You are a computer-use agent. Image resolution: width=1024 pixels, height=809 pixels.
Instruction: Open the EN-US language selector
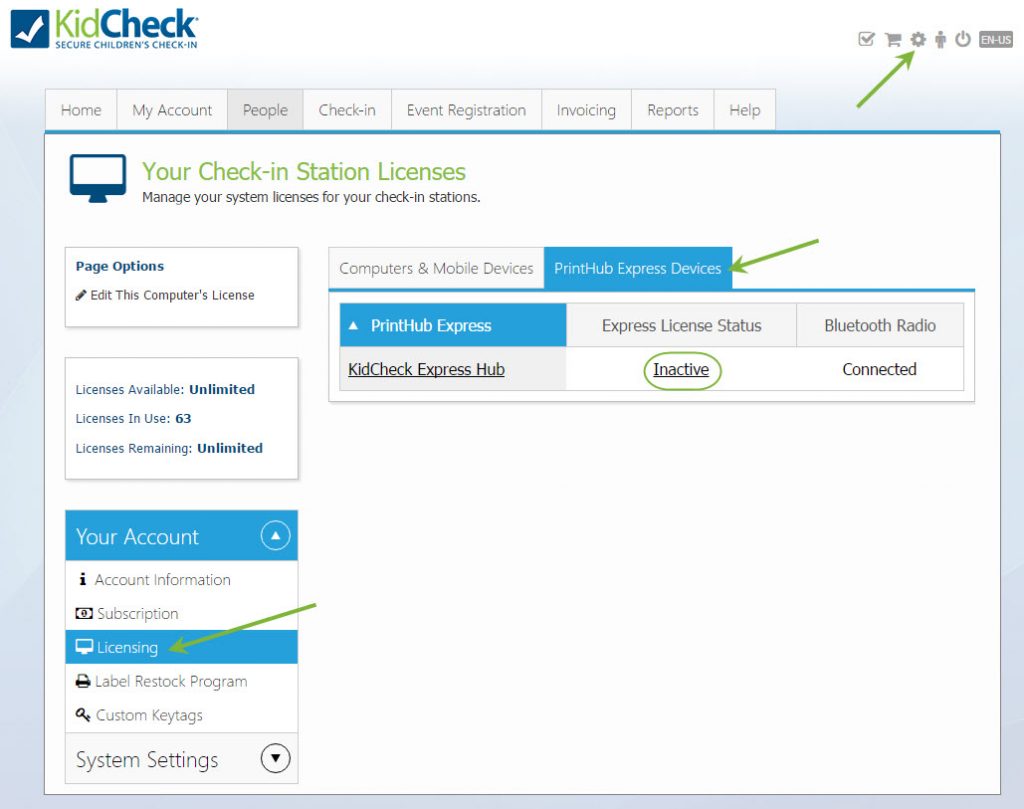pyautogui.click(x=996, y=39)
